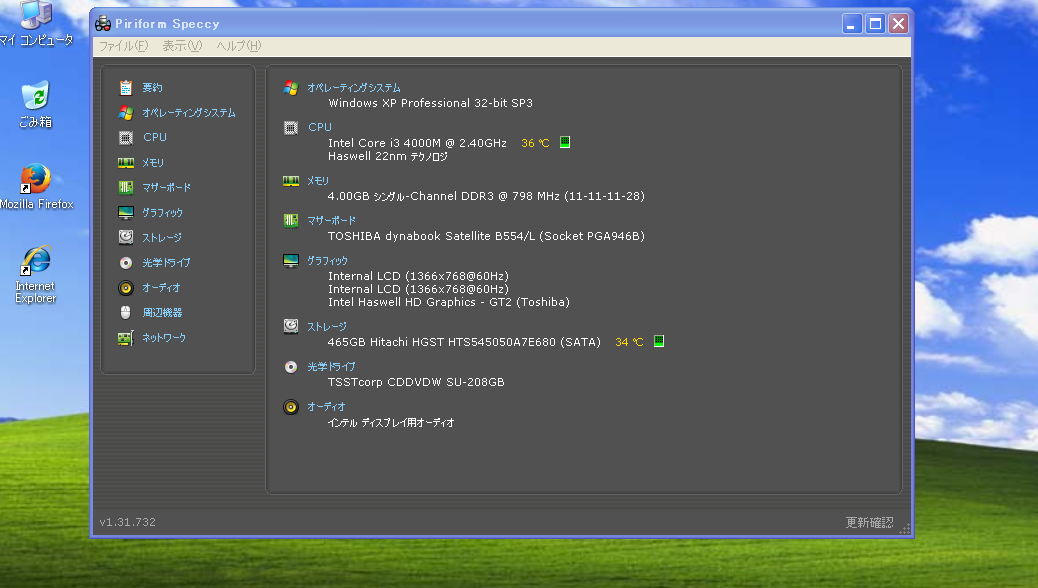Viewport: 1038px width, 588px height.
Task: Click text Intel Haswell HD Graphics - GT2 (Toshiba)
Action: pyautogui.click(x=449, y=302)
